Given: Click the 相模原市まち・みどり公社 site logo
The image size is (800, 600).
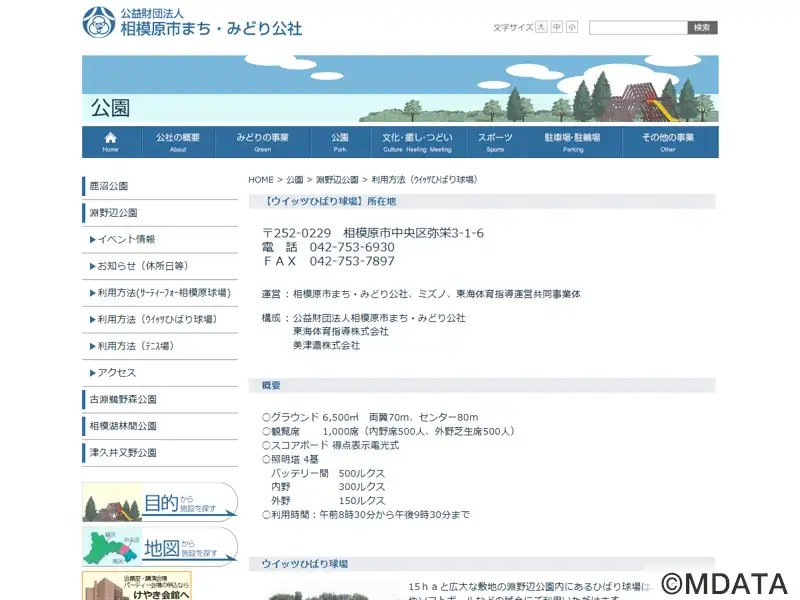Looking at the screenshot, I should [x=192, y=22].
